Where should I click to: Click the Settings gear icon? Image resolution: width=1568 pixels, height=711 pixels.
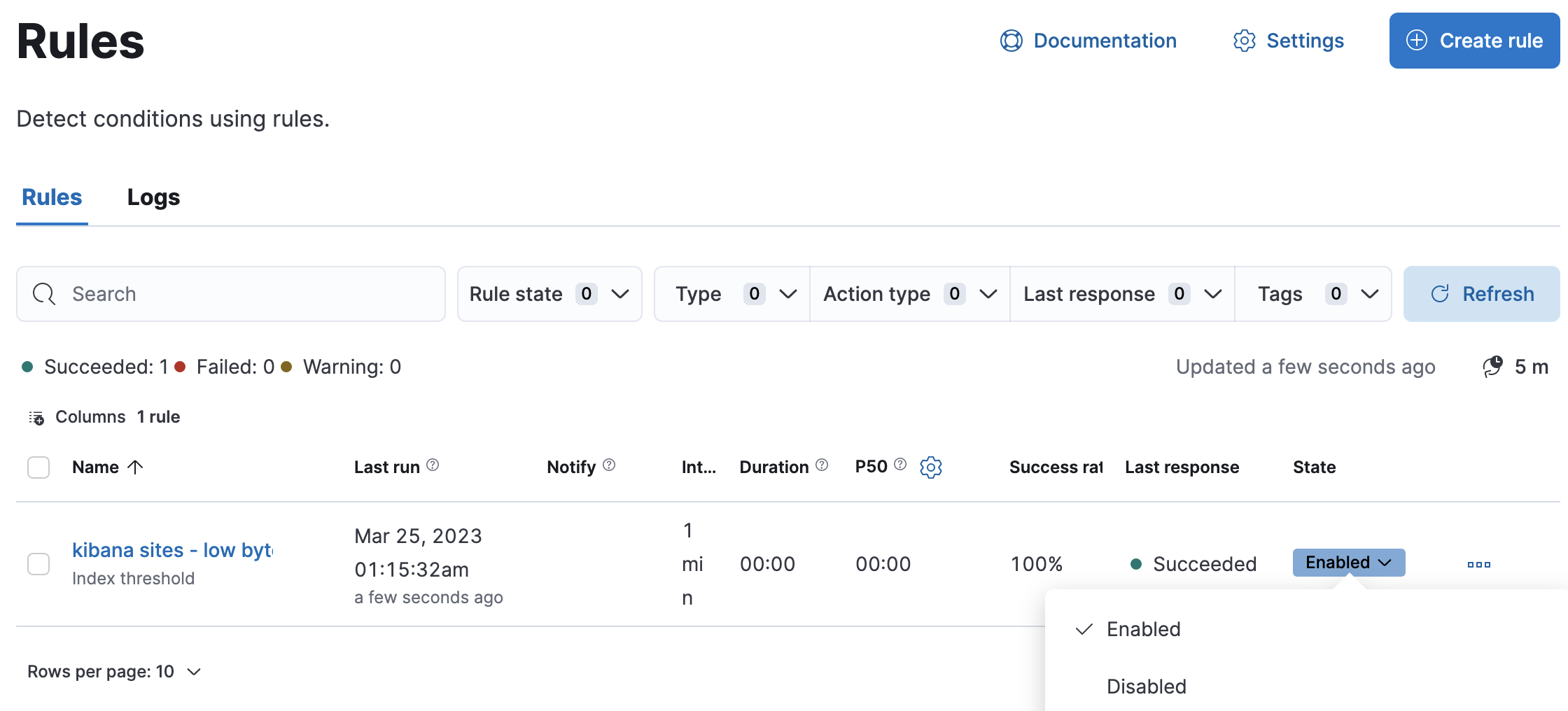click(1244, 41)
